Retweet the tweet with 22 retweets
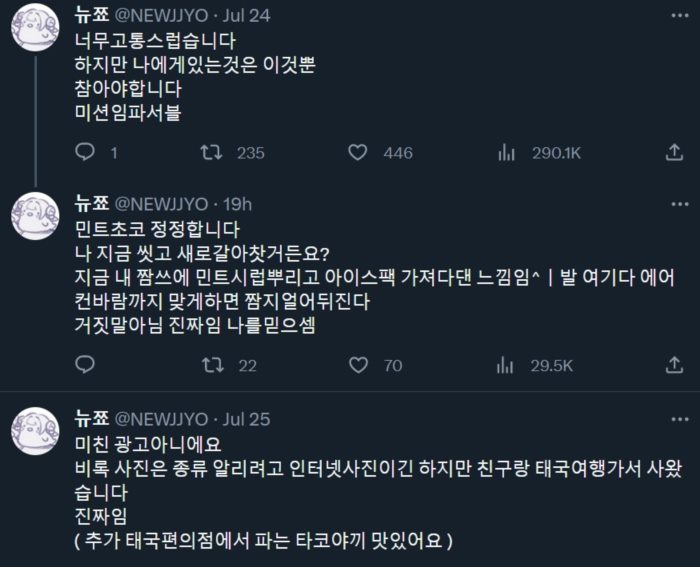 211,366
